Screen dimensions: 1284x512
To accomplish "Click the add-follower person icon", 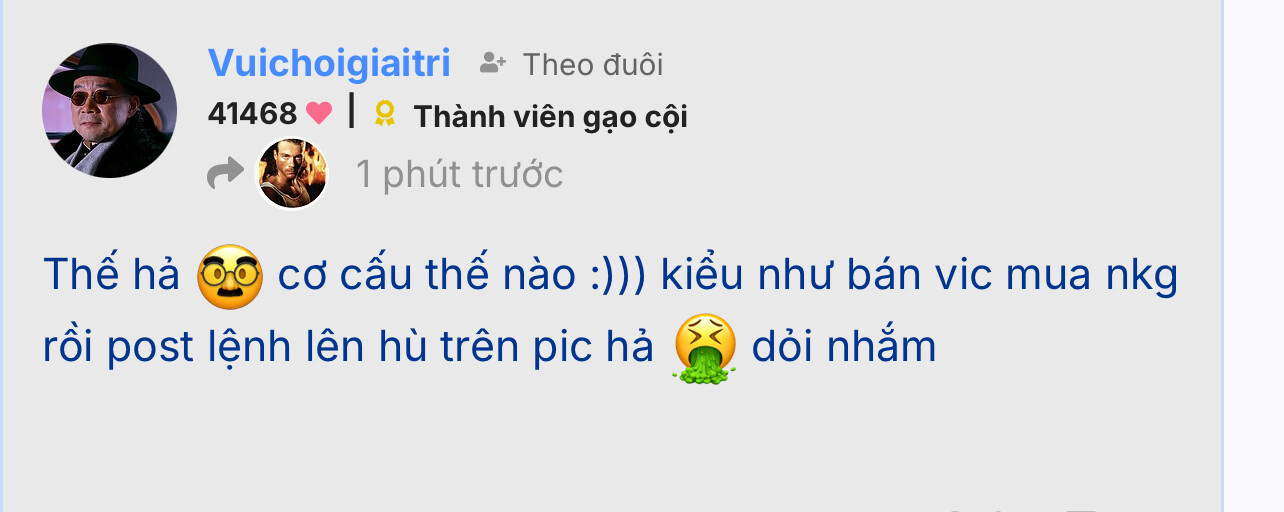I will click(x=492, y=64).
